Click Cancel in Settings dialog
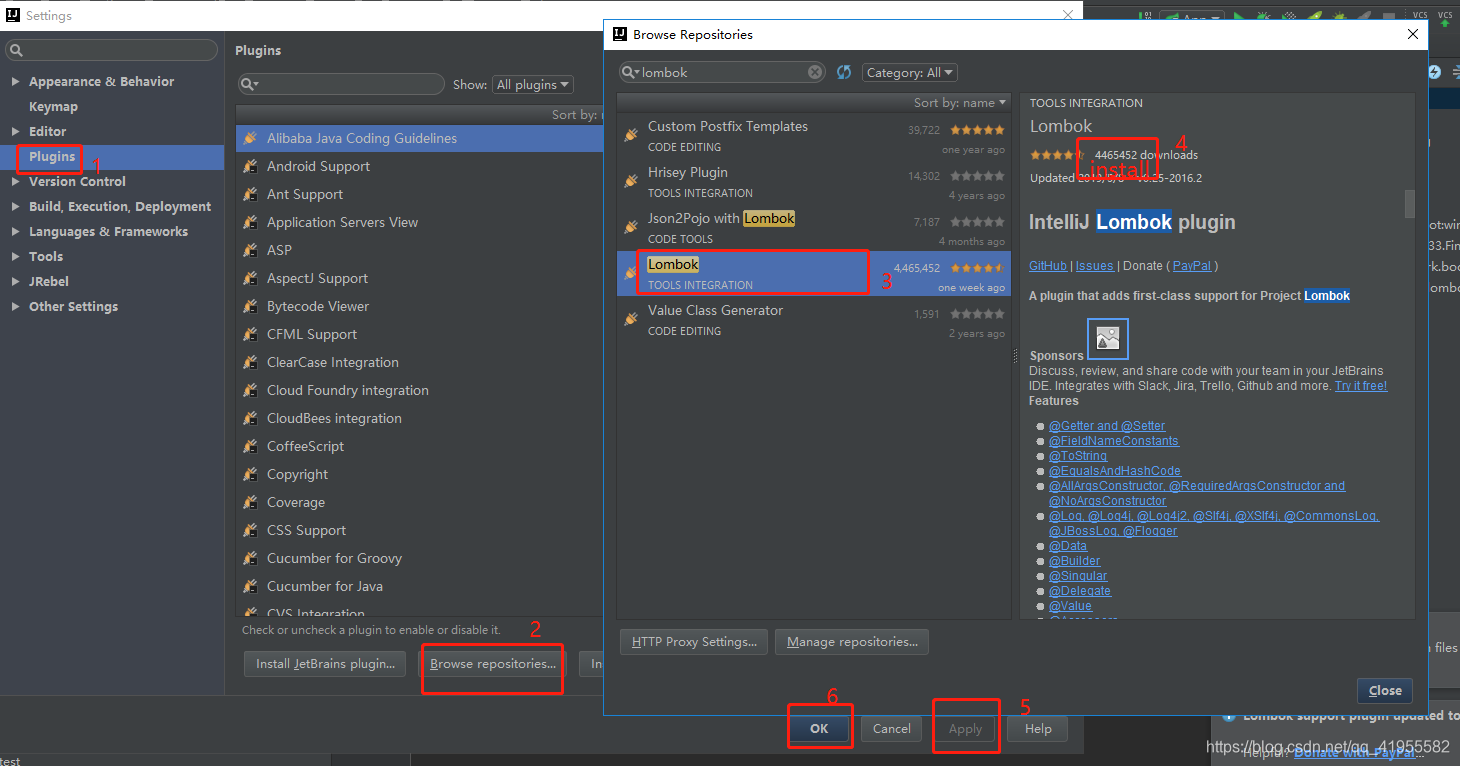This screenshot has height=766, width=1460. [x=891, y=729]
